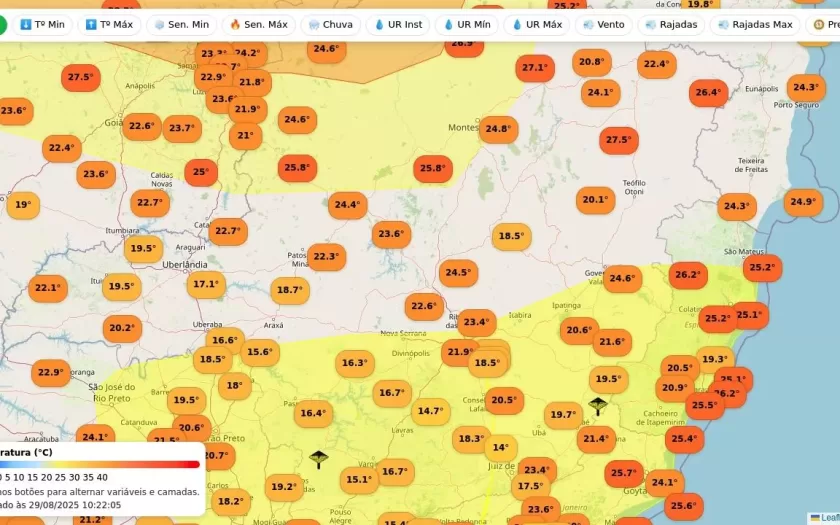Open the Leaflet attribution link

click(x=828, y=518)
